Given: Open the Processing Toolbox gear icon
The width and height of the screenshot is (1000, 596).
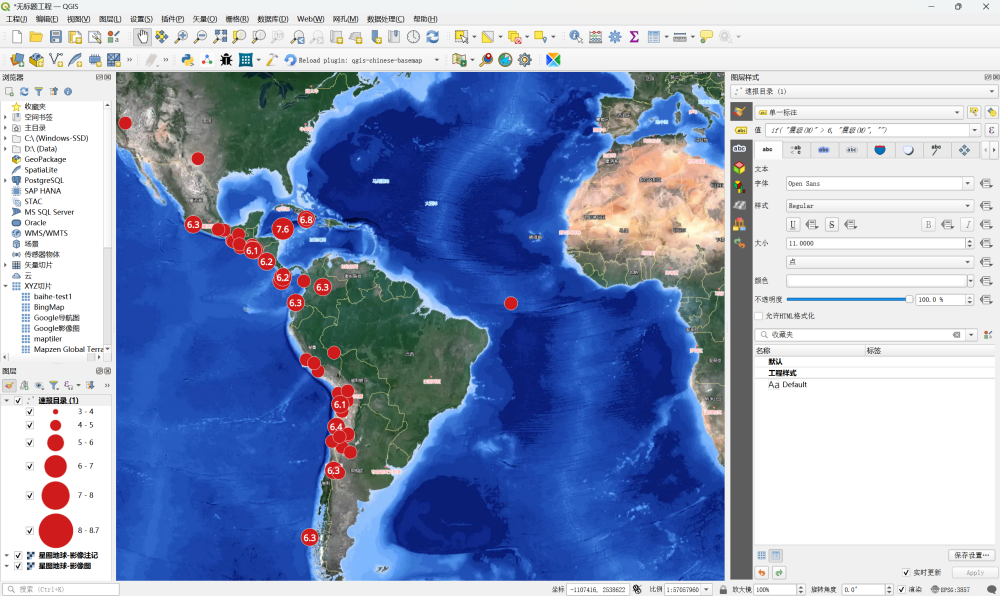Looking at the screenshot, I should [x=615, y=37].
